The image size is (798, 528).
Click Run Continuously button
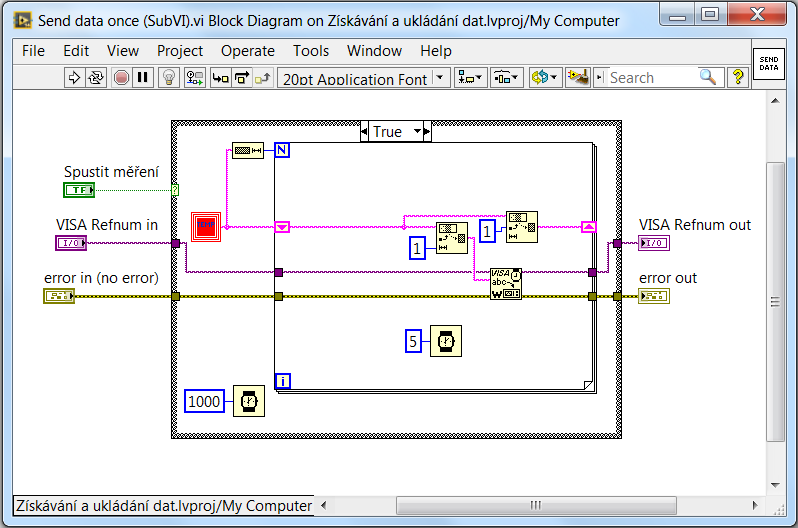[x=96, y=78]
